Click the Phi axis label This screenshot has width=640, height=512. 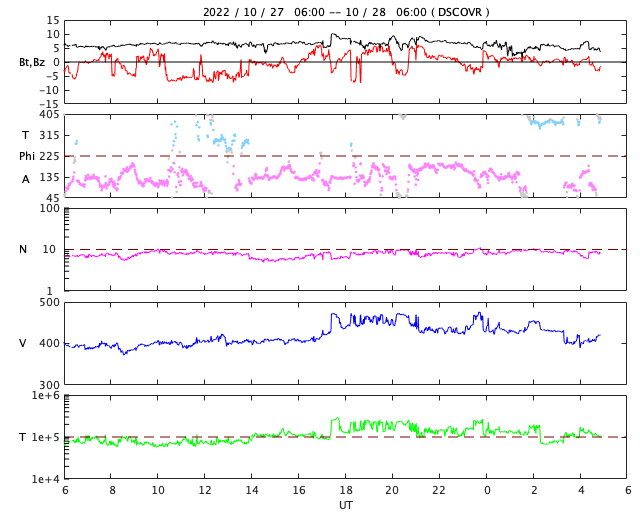[x=27, y=156]
